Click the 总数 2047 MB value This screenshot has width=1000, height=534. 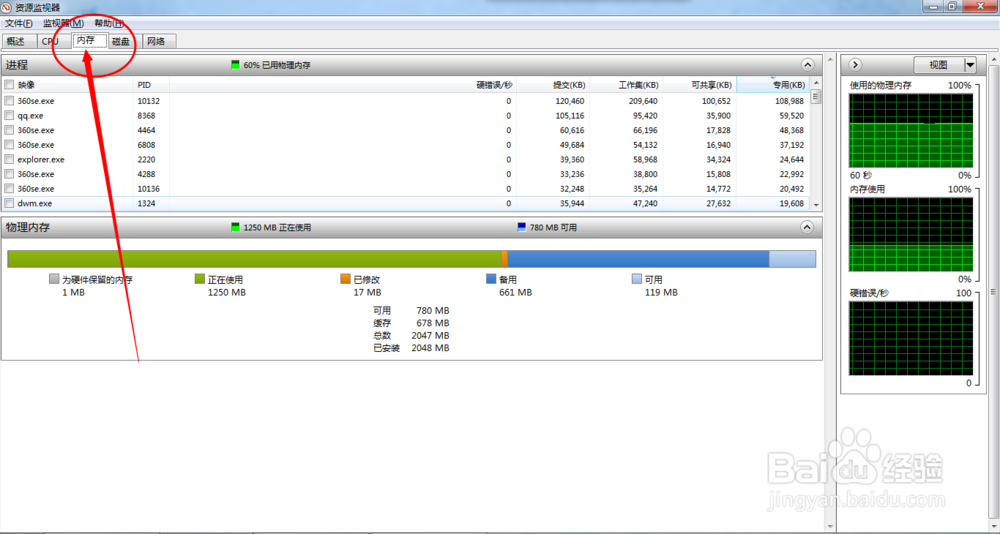coord(430,335)
